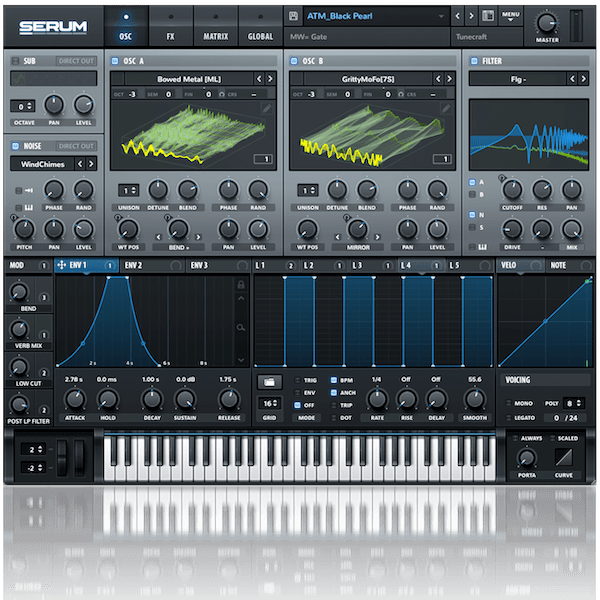
Task: Click the OSC B wavetable edit pencil icon
Action: (446, 109)
